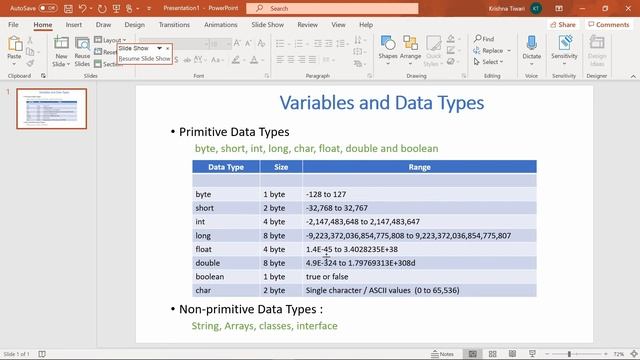Screen dimensions: 640x360
Task: Switch to Normal view
Action: pyautogui.click(x=472, y=354)
